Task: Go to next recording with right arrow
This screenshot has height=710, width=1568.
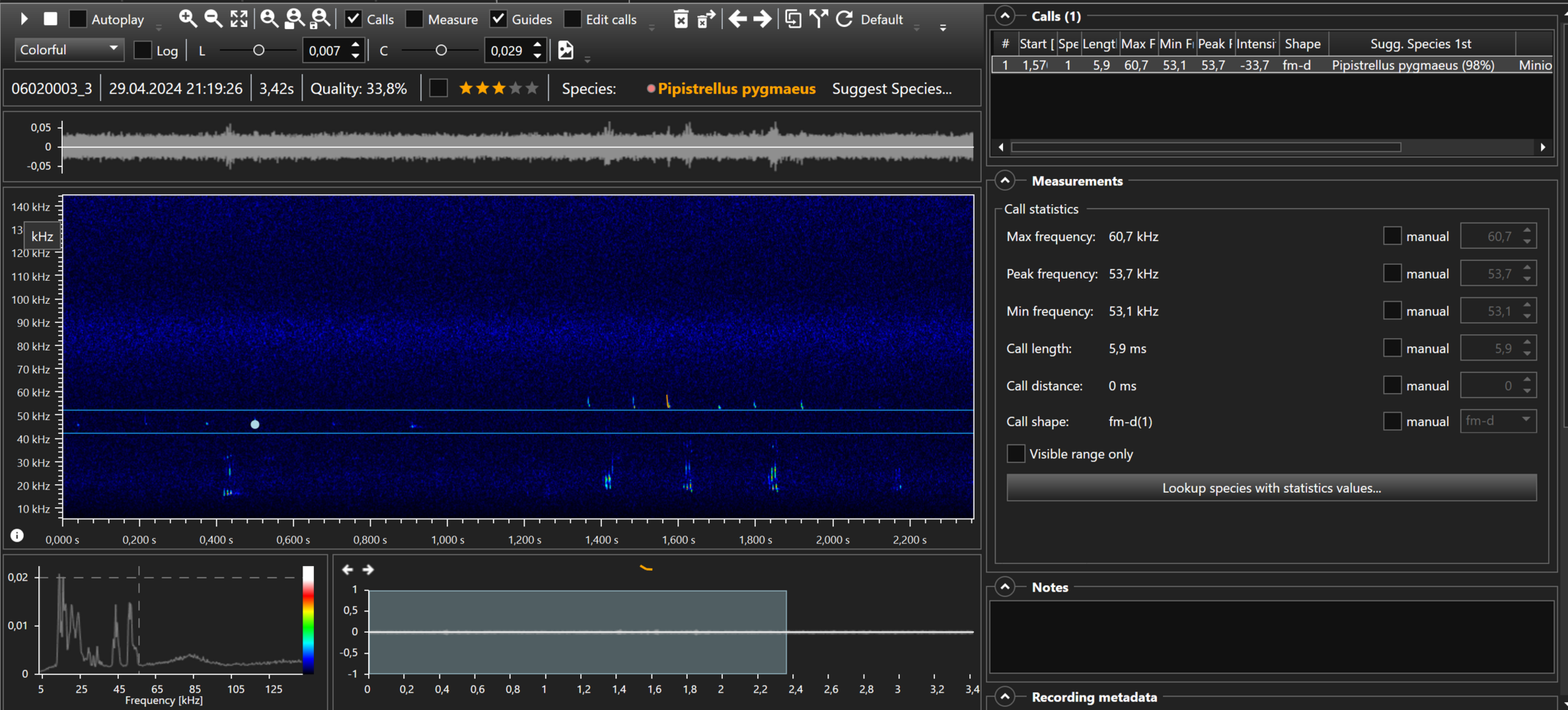Action: pyautogui.click(x=763, y=19)
